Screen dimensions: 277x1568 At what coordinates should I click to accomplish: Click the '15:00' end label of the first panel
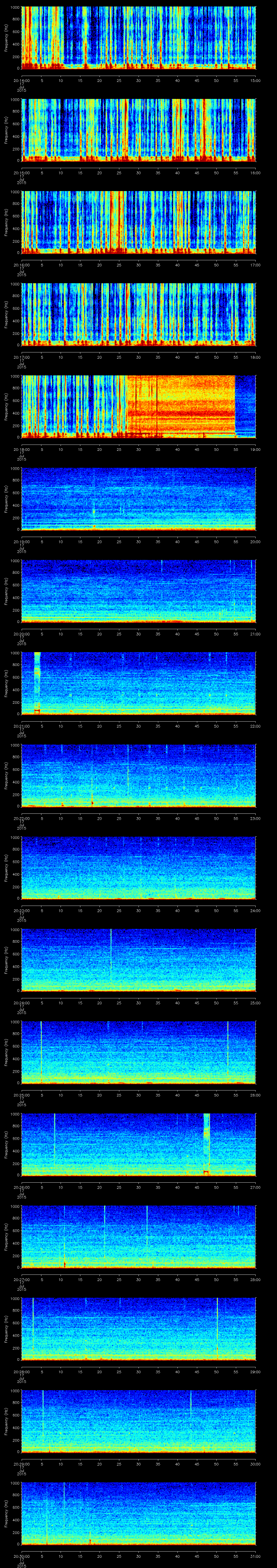coord(256,80)
